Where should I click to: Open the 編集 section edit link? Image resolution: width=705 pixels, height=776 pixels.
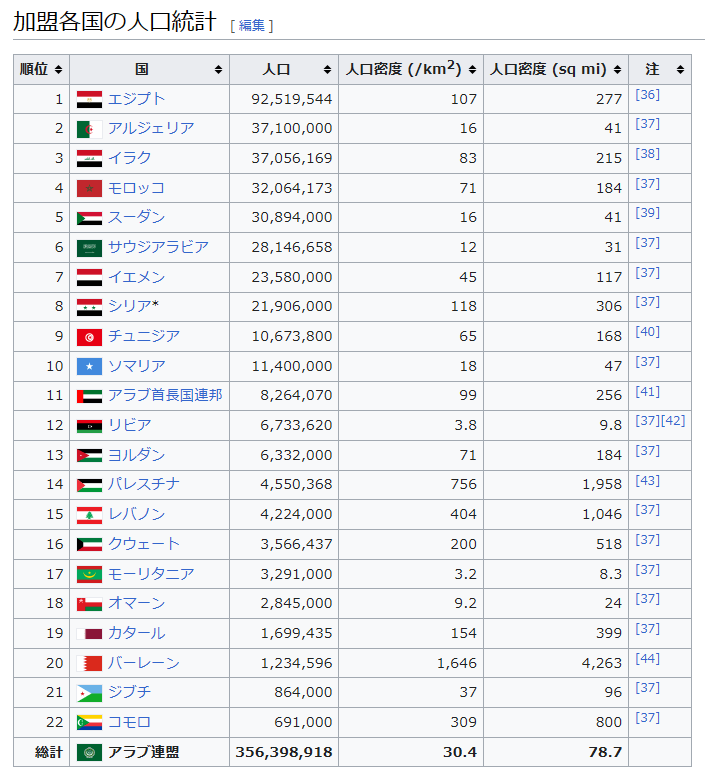pyautogui.click(x=251, y=25)
